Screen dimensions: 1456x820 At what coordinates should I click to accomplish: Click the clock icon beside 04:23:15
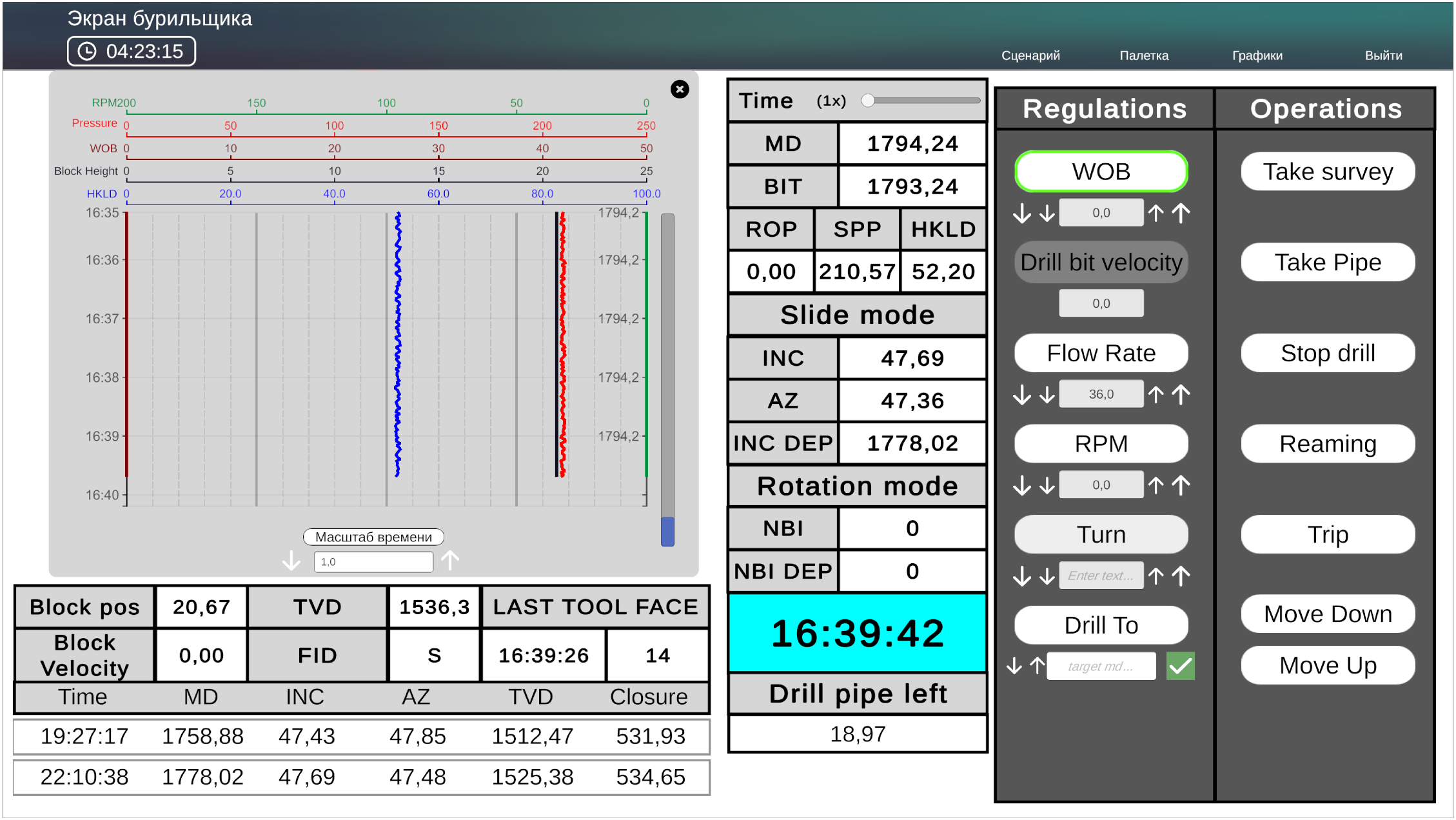coord(87,52)
